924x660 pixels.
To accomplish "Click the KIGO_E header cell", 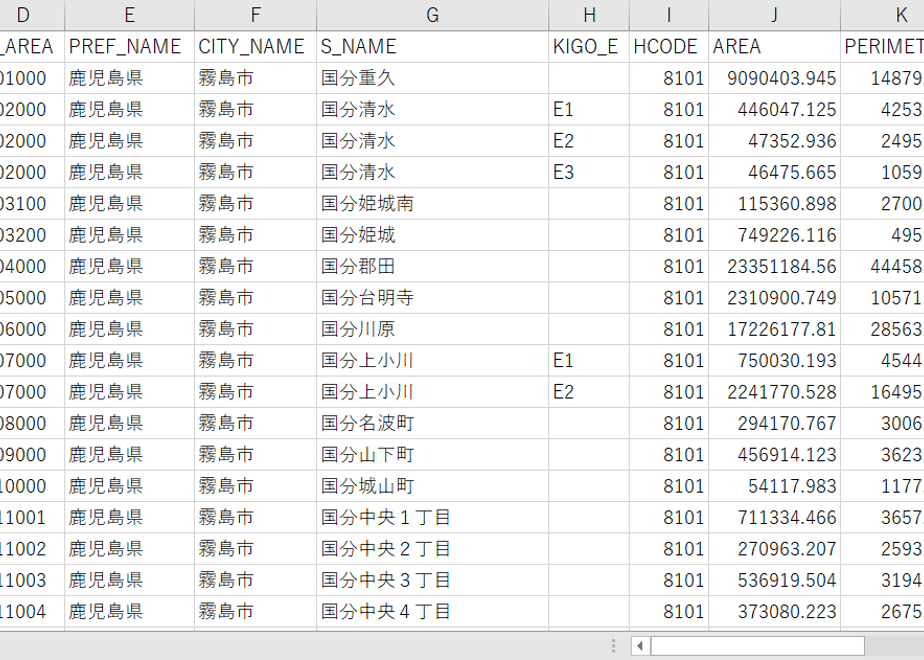I will 589,47.
